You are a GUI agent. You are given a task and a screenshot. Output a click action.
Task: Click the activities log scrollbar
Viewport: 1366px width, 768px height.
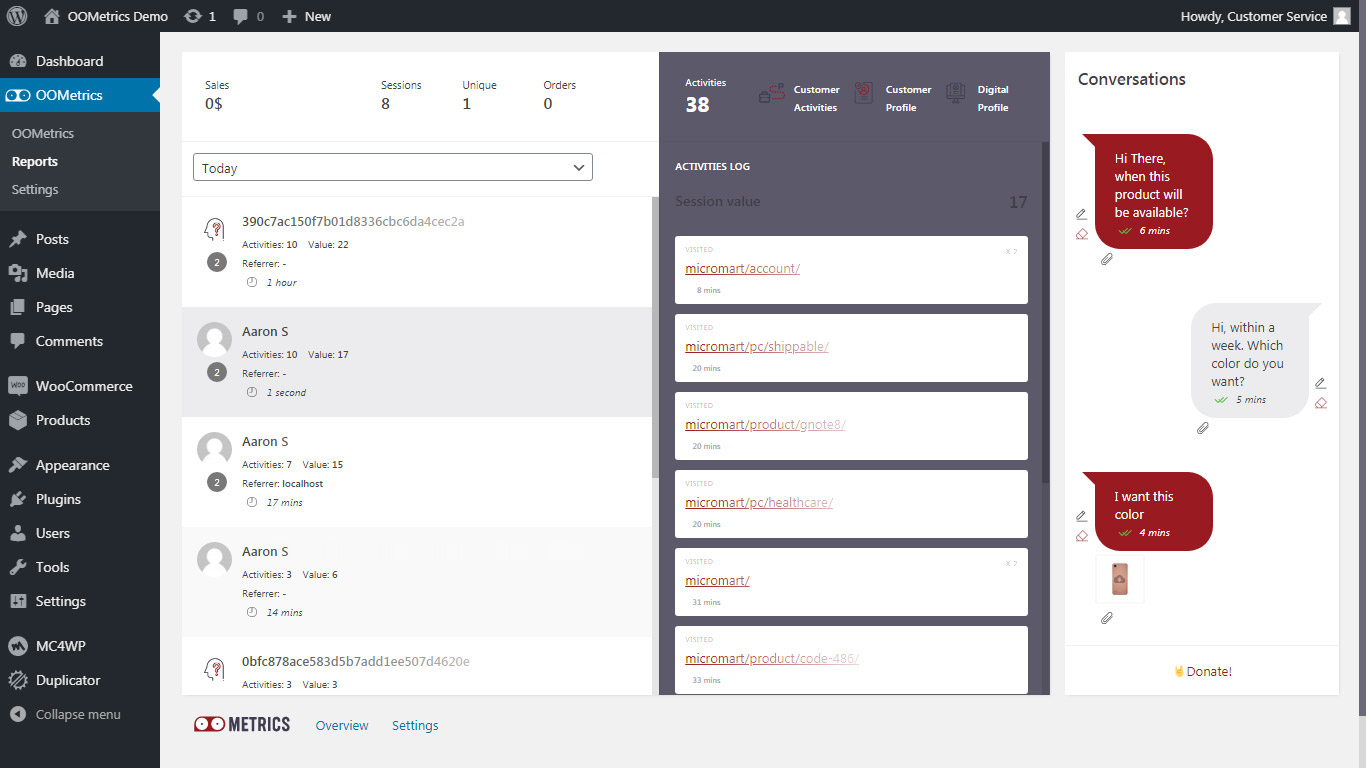[x=1046, y=312]
